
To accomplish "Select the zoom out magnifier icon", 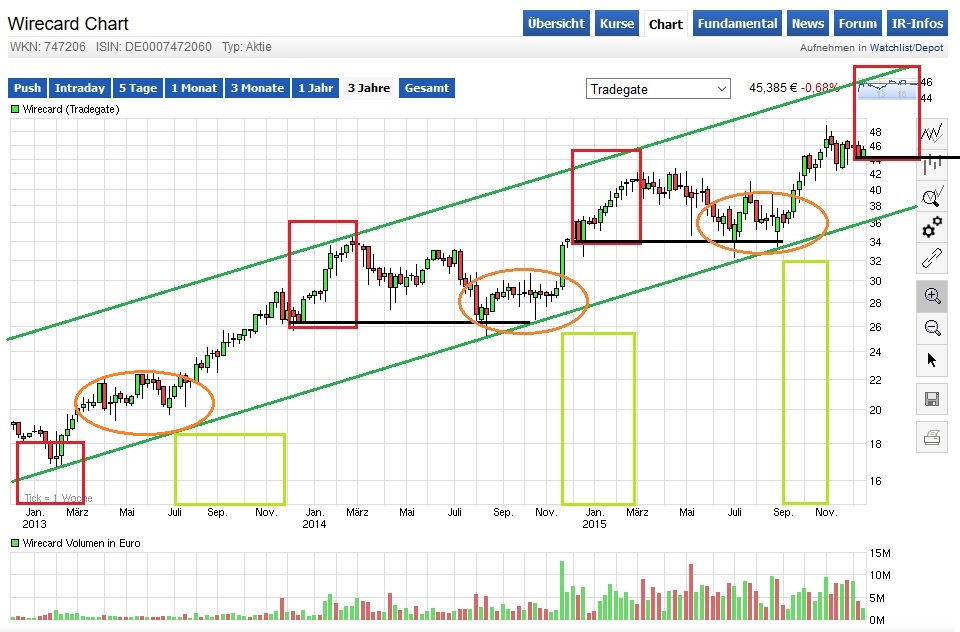I will 931,328.
